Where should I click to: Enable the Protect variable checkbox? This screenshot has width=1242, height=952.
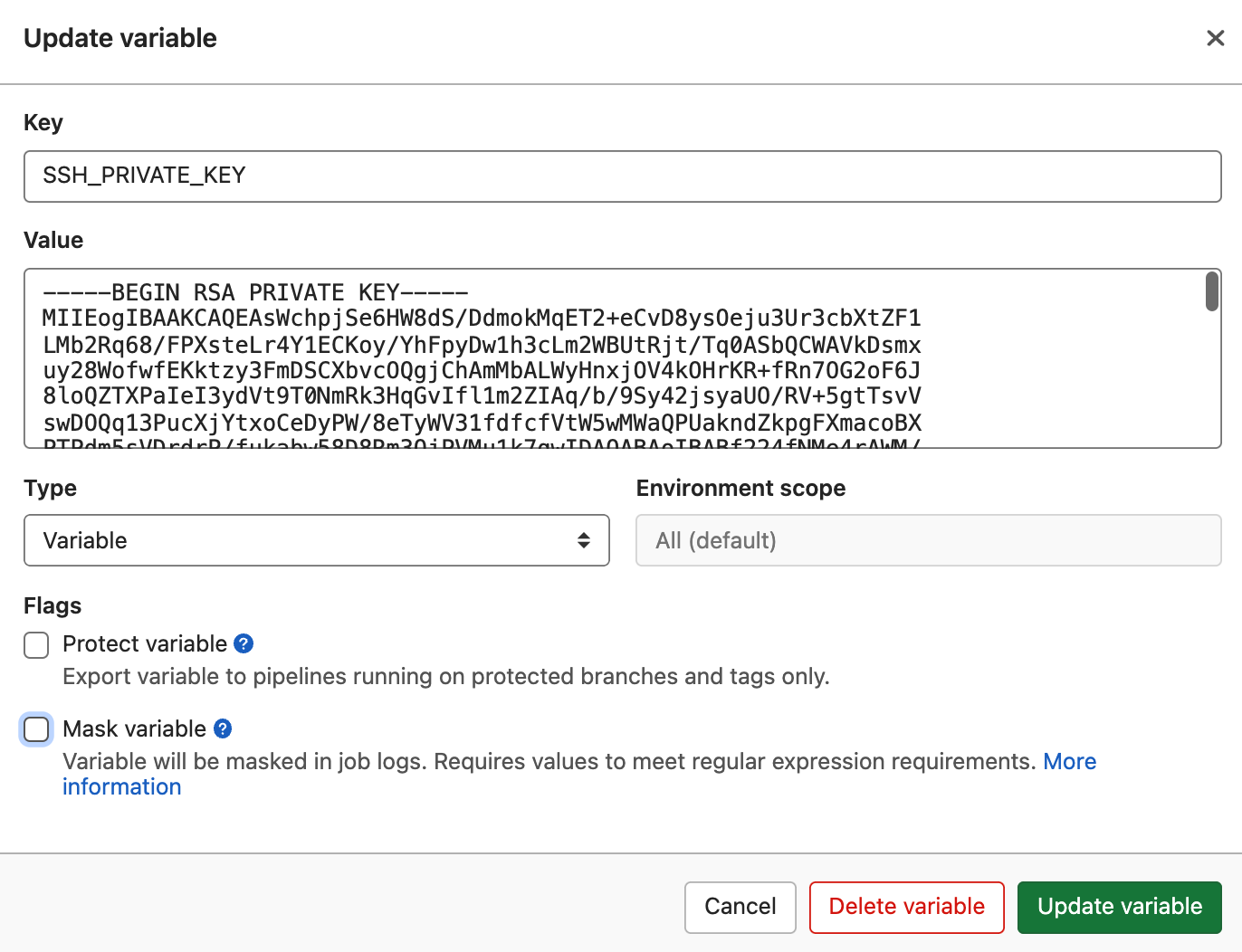click(36, 645)
